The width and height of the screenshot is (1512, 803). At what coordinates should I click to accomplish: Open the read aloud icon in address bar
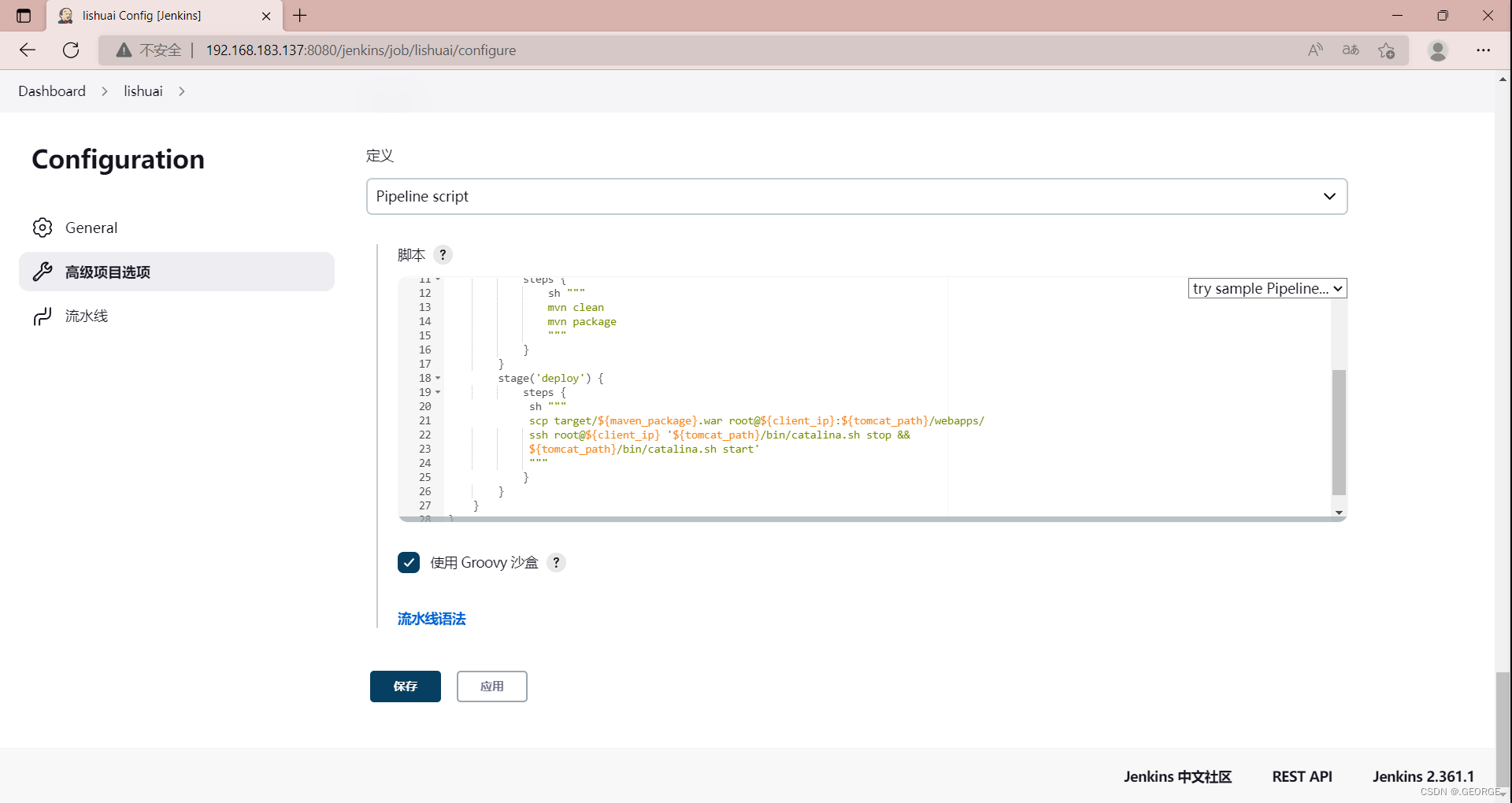coord(1315,50)
